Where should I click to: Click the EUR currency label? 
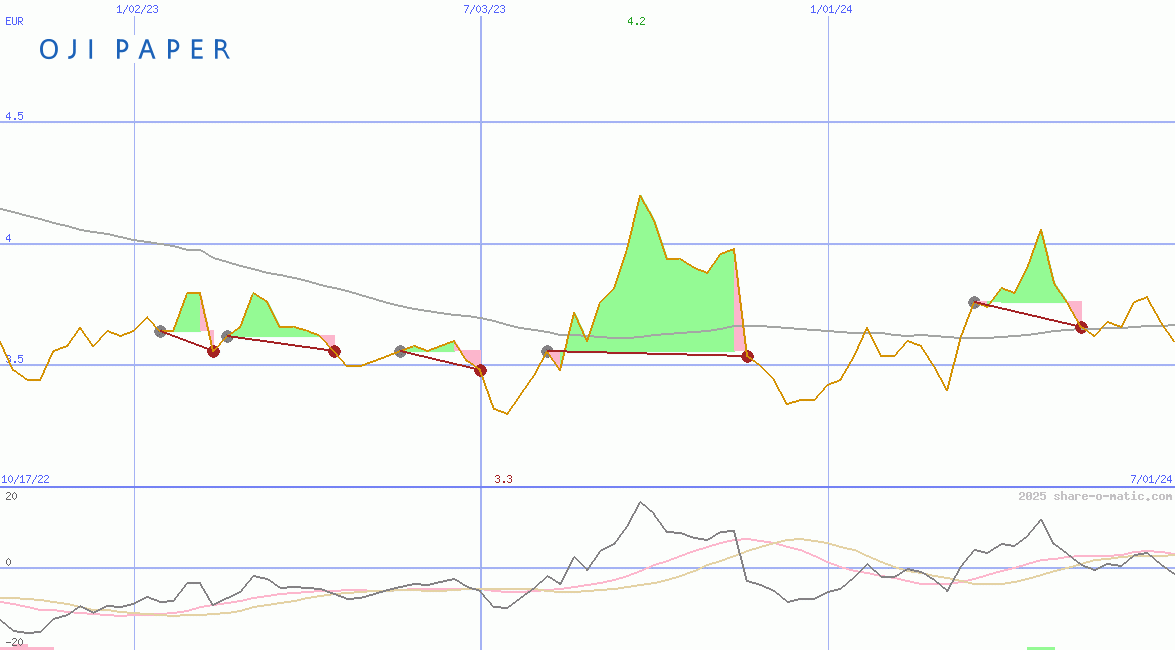[14, 20]
